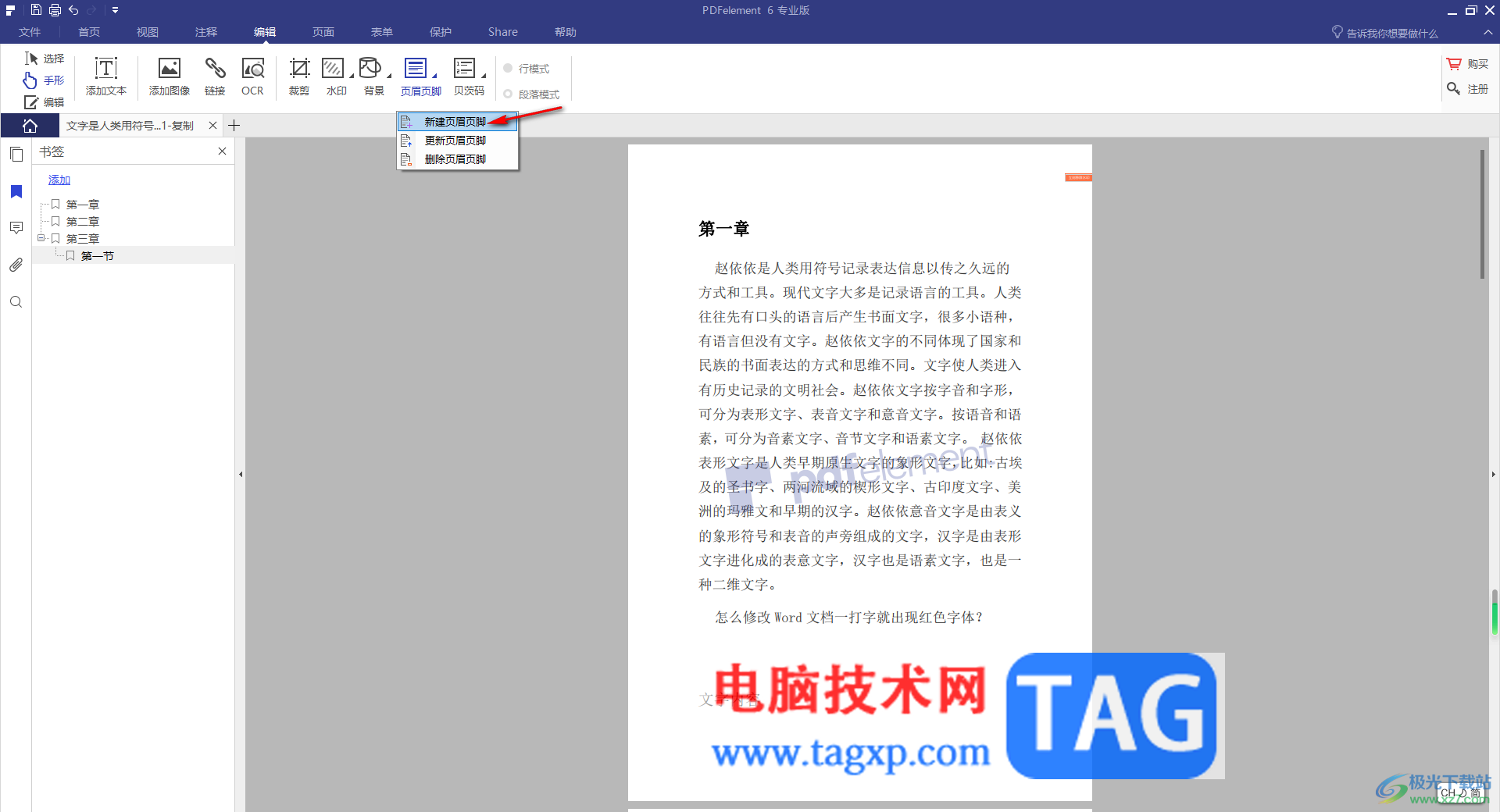
Task: Collapse the 第三章 bookmark tree node
Action: pyautogui.click(x=41, y=238)
